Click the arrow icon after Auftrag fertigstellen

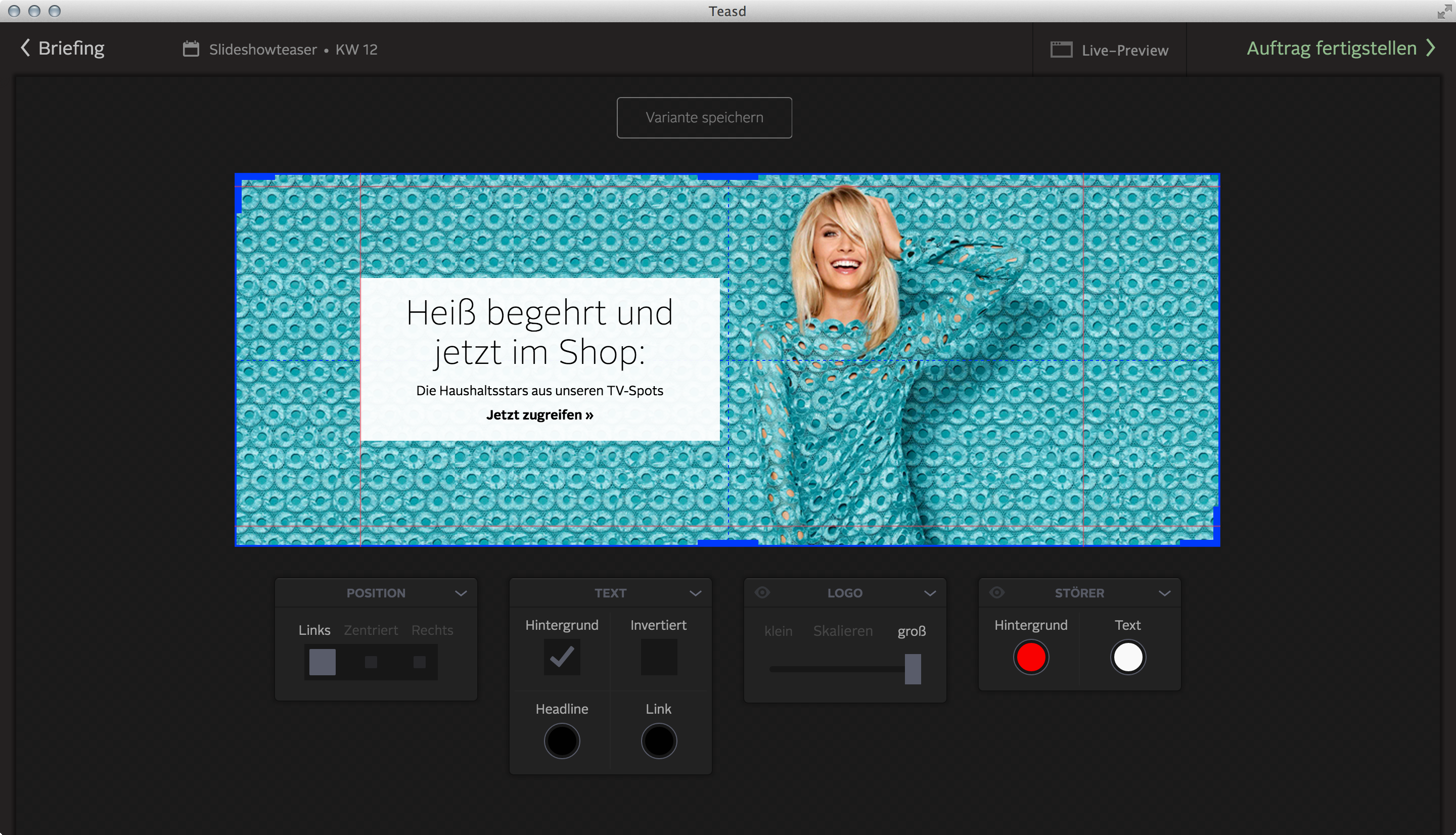click(1432, 48)
